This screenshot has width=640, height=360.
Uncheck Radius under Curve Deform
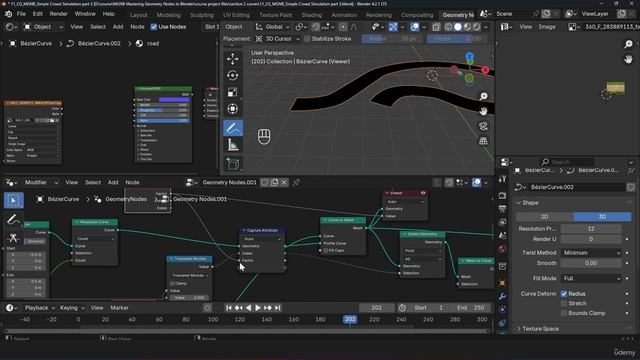[564, 293]
